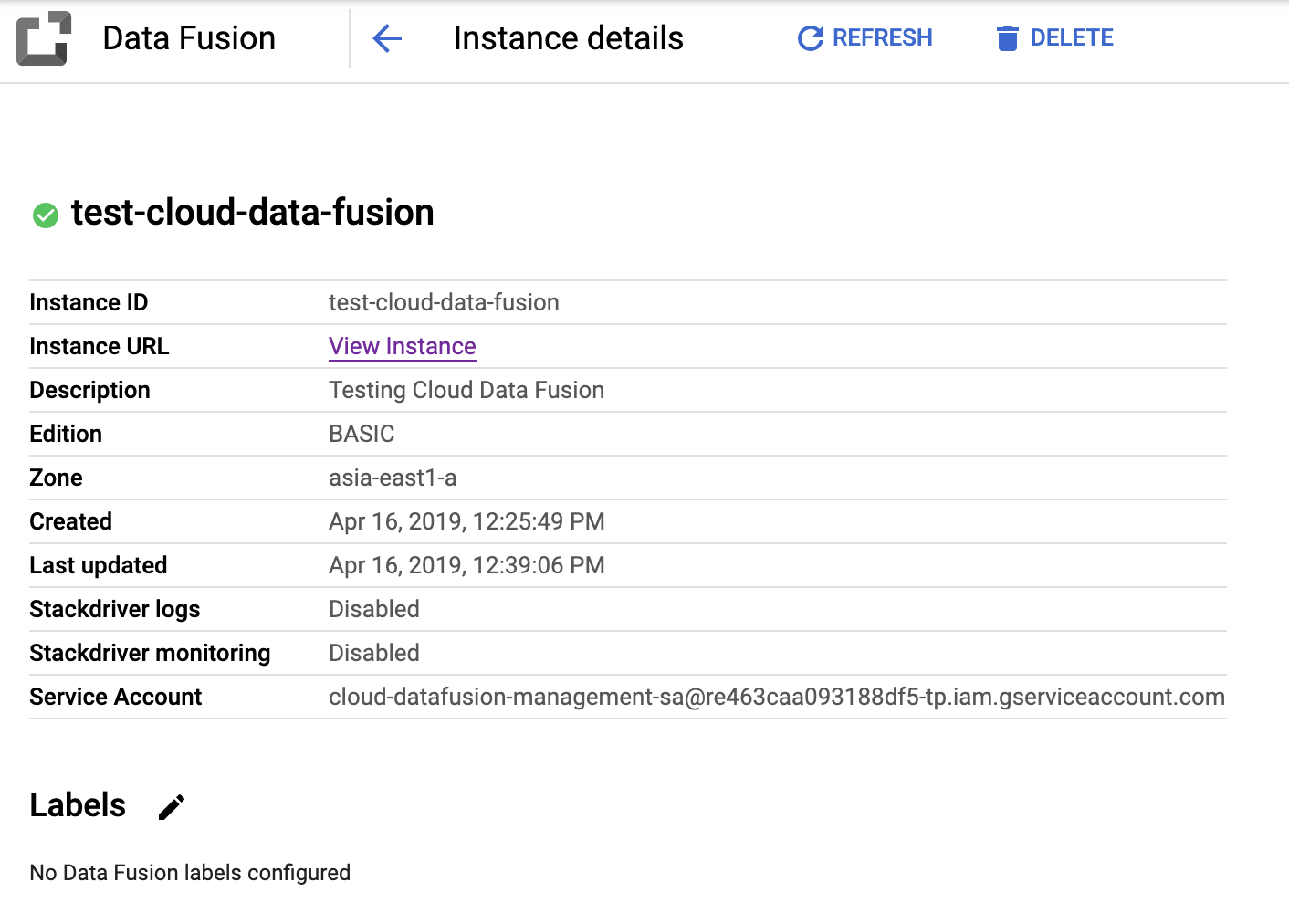Click the service account email address
Image resolution: width=1289 pixels, height=924 pixels.
[x=776, y=697]
